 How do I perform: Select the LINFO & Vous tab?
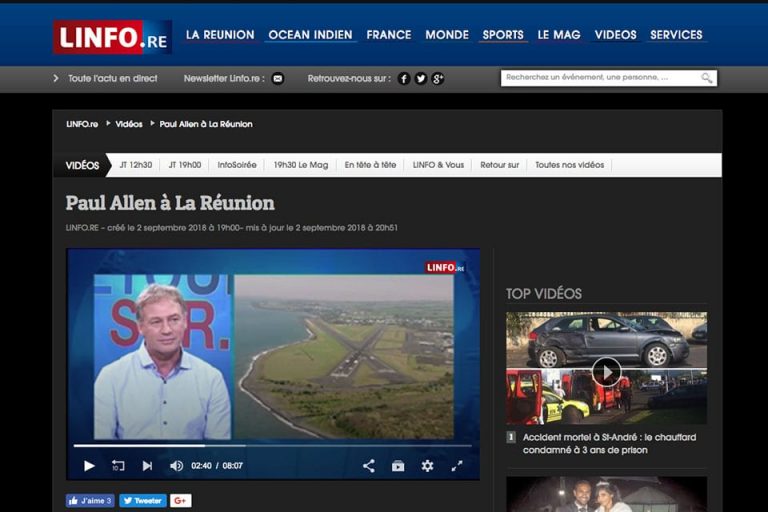438,165
